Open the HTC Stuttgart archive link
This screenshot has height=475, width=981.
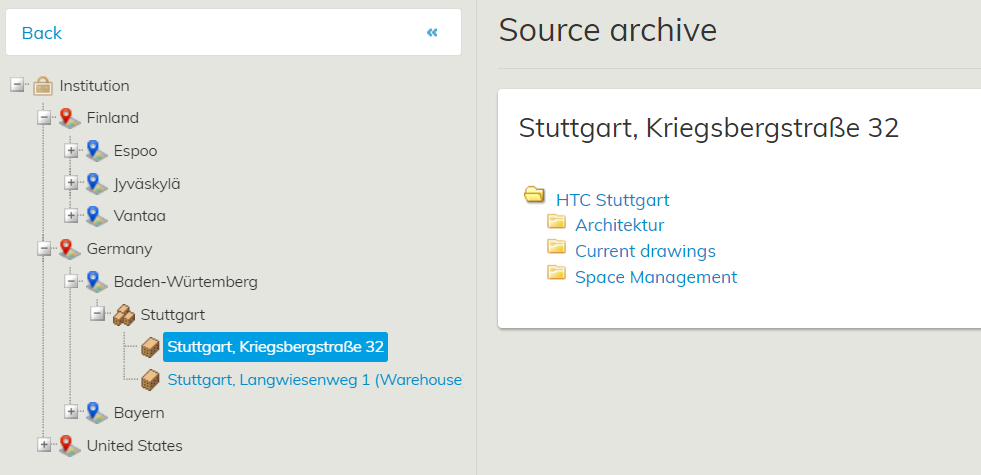coord(612,200)
